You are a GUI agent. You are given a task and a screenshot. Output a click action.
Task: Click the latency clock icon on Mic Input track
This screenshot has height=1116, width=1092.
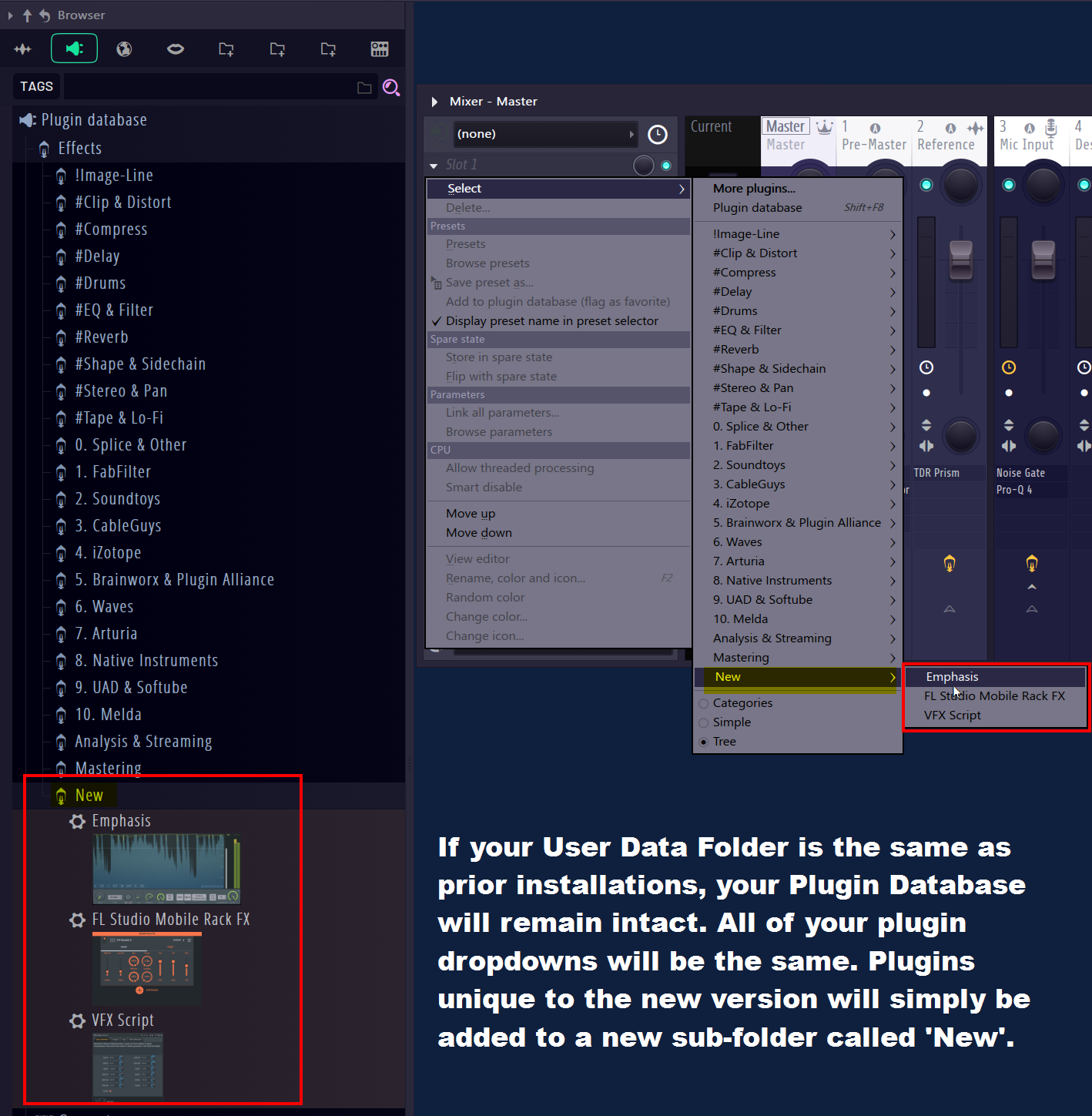click(1009, 367)
